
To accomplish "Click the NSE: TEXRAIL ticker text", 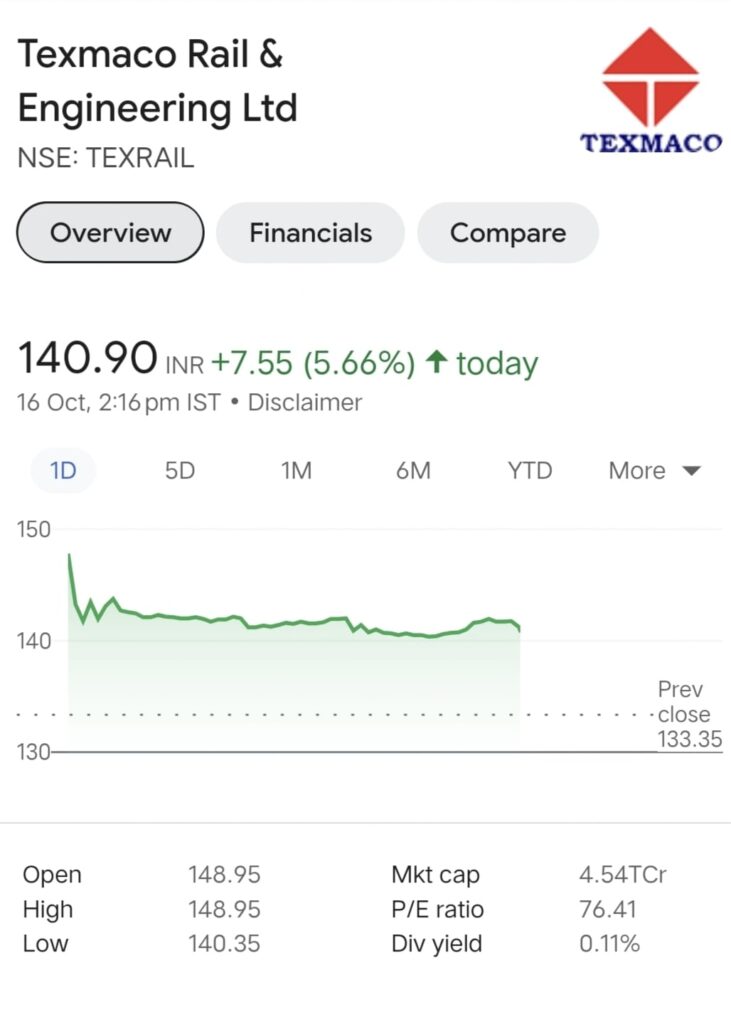I will tap(106, 158).
